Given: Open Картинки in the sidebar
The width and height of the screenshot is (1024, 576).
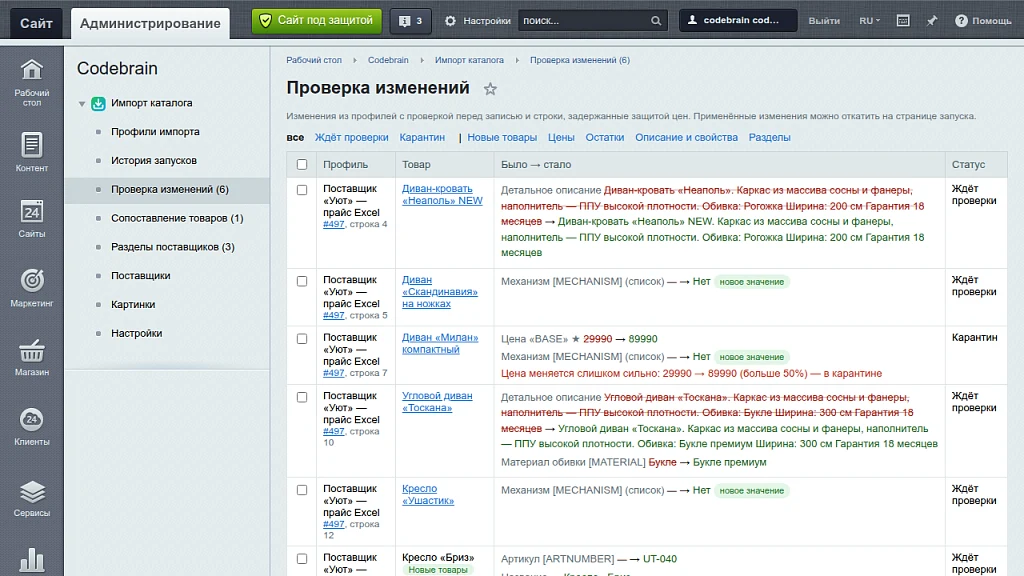Looking at the screenshot, I should tap(133, 304).
